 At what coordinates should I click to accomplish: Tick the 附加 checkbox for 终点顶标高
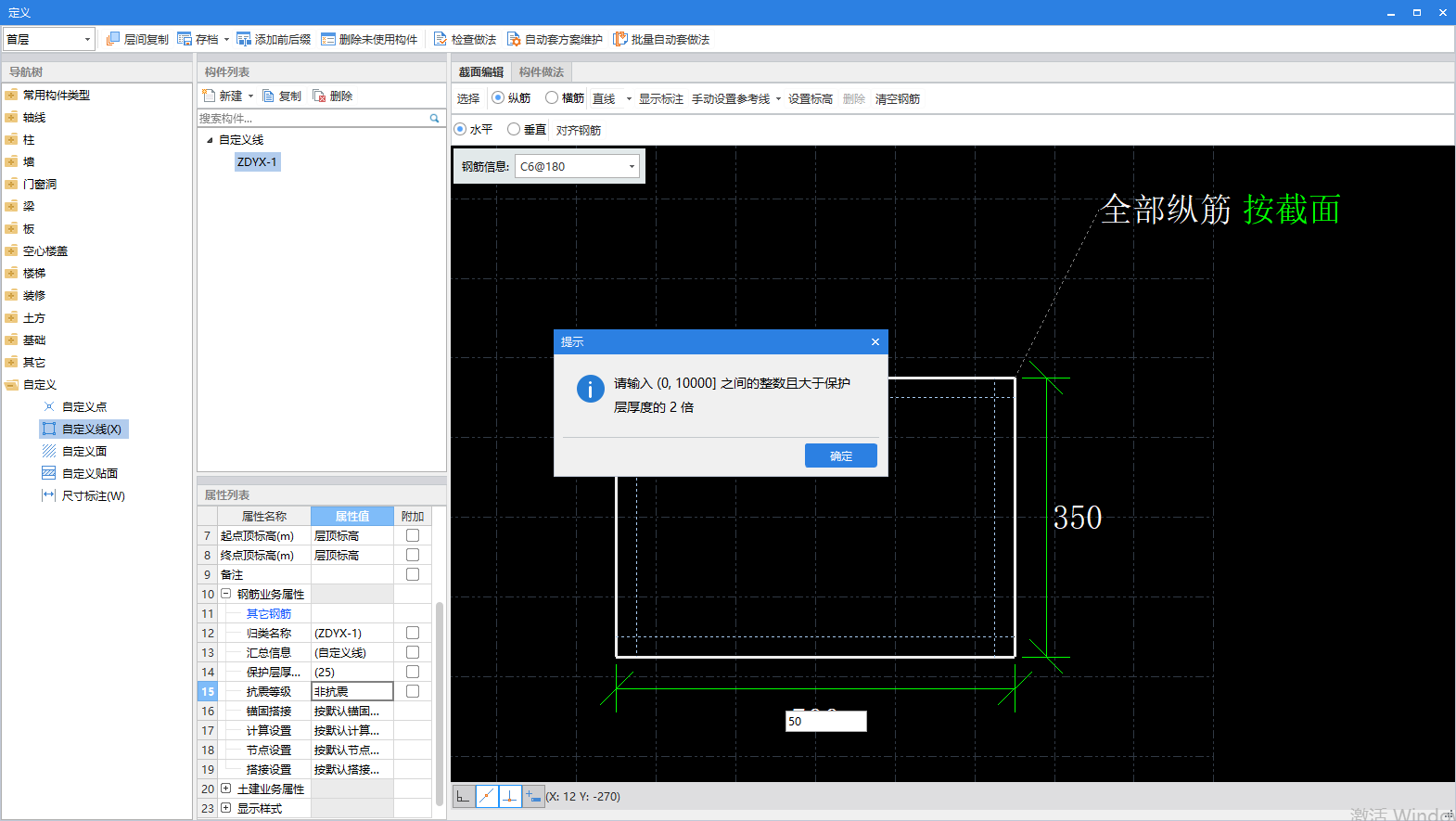coord(413,555)
